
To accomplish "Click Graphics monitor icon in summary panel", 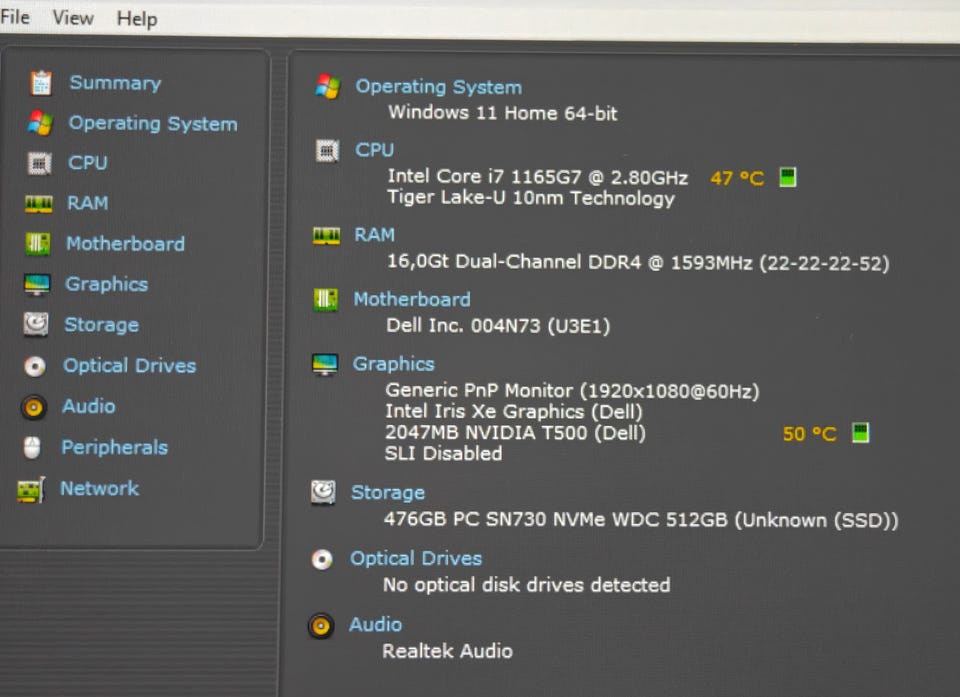I will [x=324, y=364].
